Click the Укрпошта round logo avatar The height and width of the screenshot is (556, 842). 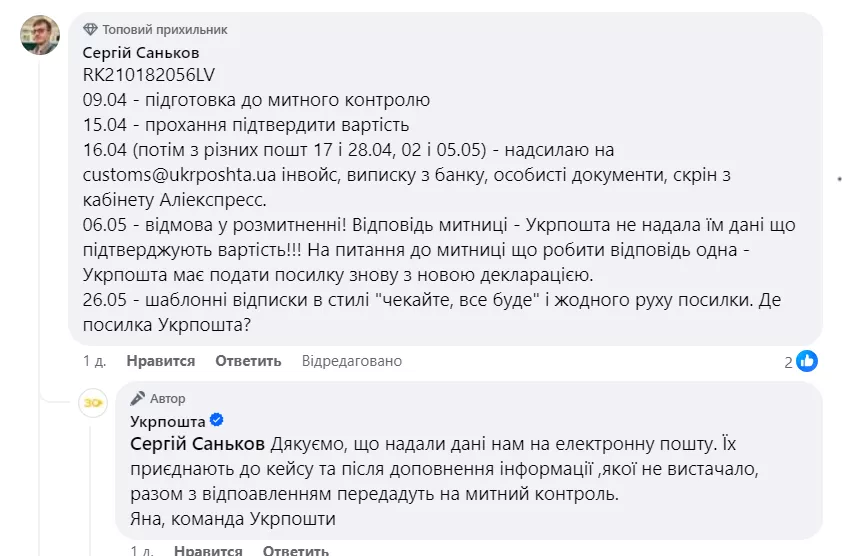click(x=94, y=402)
